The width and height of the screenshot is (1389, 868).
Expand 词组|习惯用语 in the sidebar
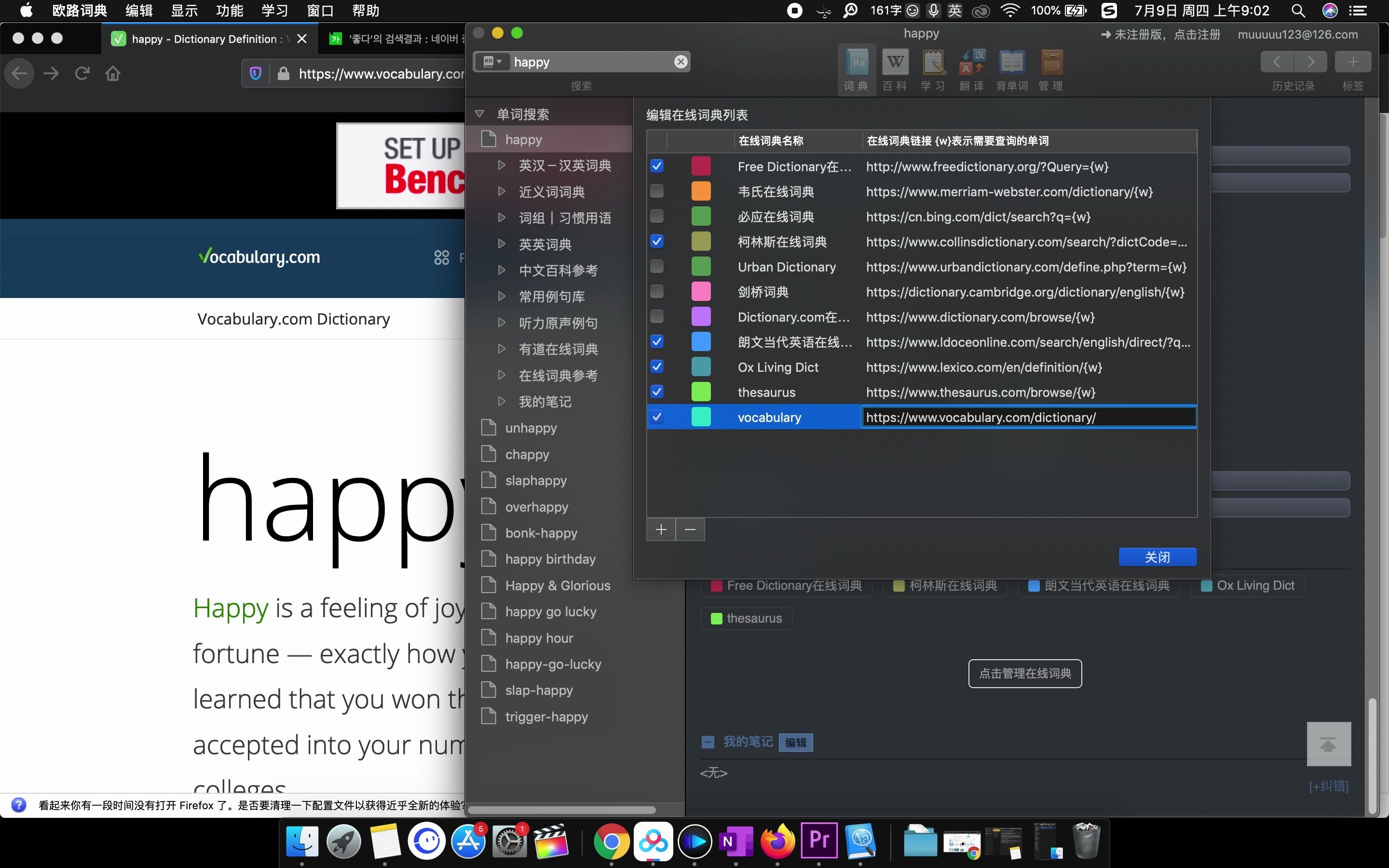pos(502,217)
